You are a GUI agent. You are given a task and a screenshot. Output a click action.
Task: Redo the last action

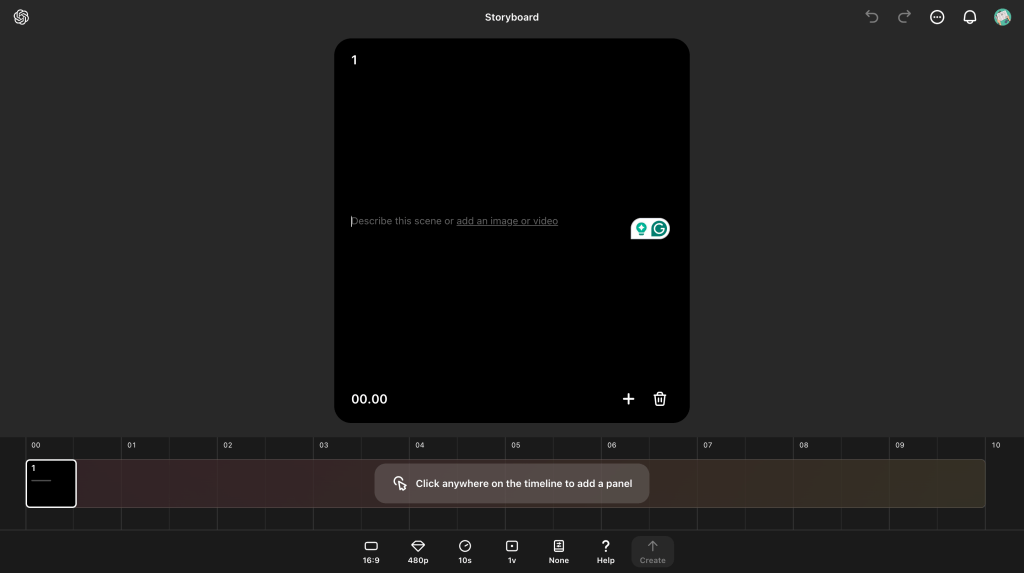pos(904,17)
